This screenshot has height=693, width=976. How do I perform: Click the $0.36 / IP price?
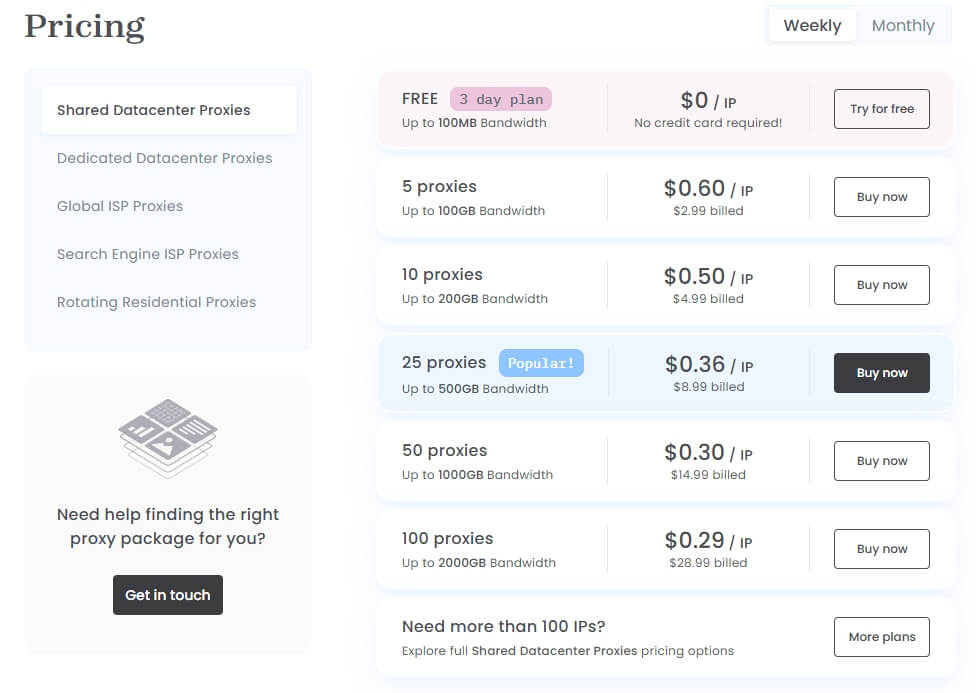(x=708, y=364)
